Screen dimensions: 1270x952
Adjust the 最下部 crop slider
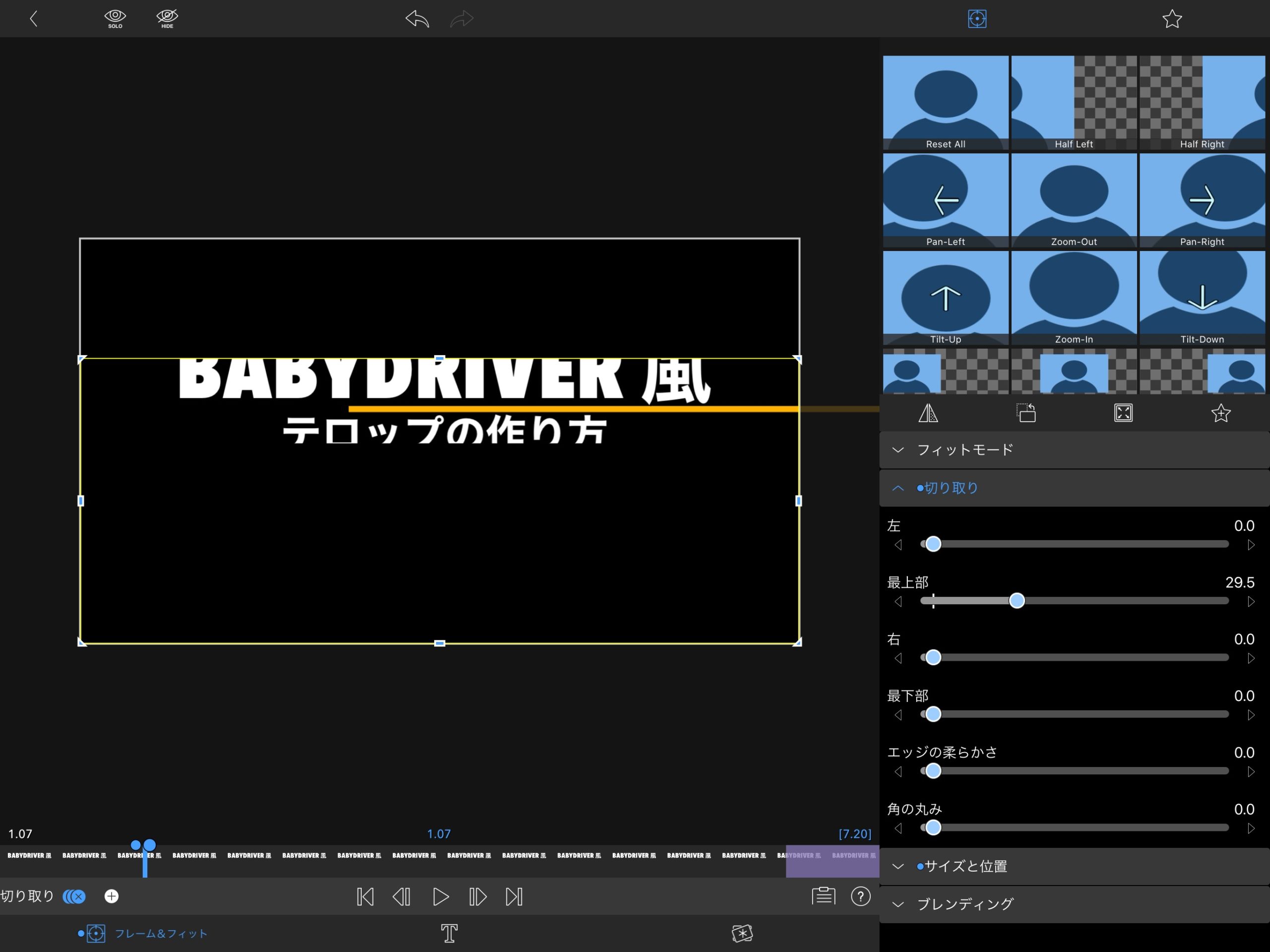tap(934, 714)
